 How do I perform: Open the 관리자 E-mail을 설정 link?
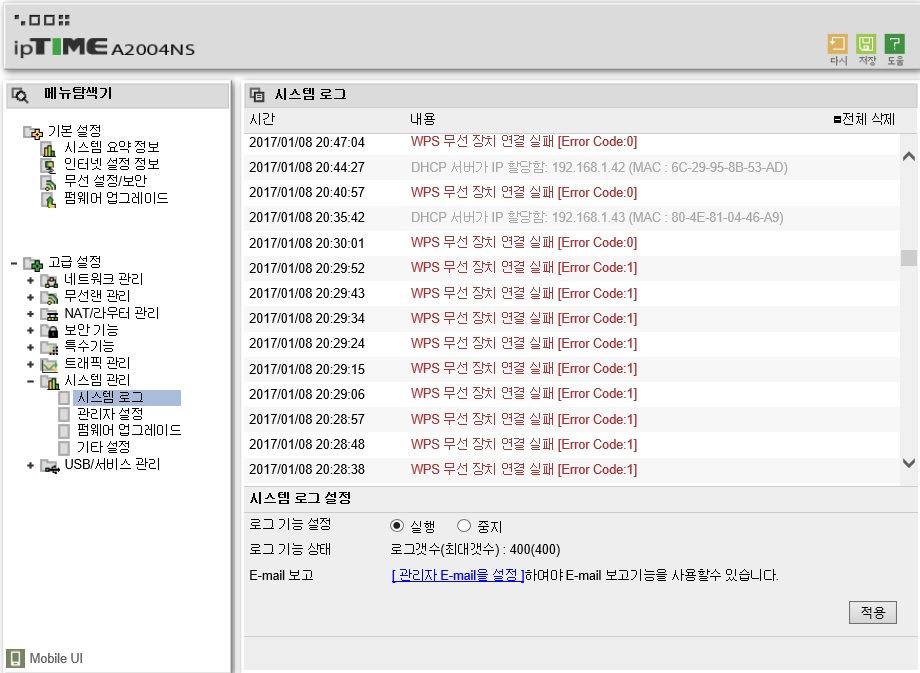tap(458, 575)
